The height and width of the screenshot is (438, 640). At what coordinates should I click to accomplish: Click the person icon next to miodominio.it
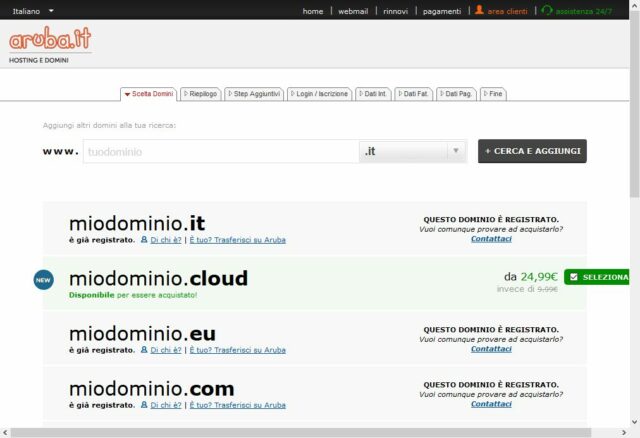[144, 240]
